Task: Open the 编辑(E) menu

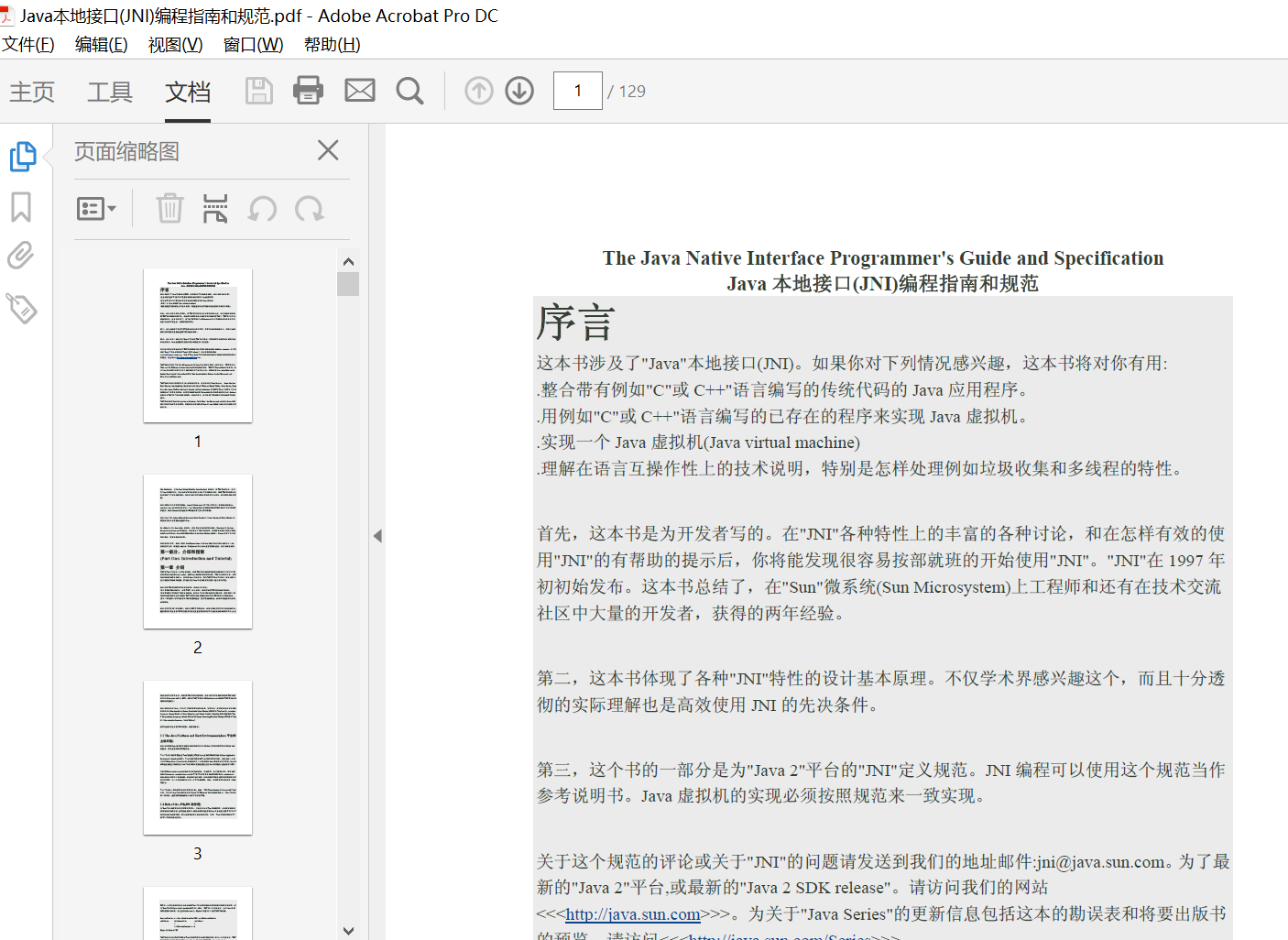Action: pos(102,44)
